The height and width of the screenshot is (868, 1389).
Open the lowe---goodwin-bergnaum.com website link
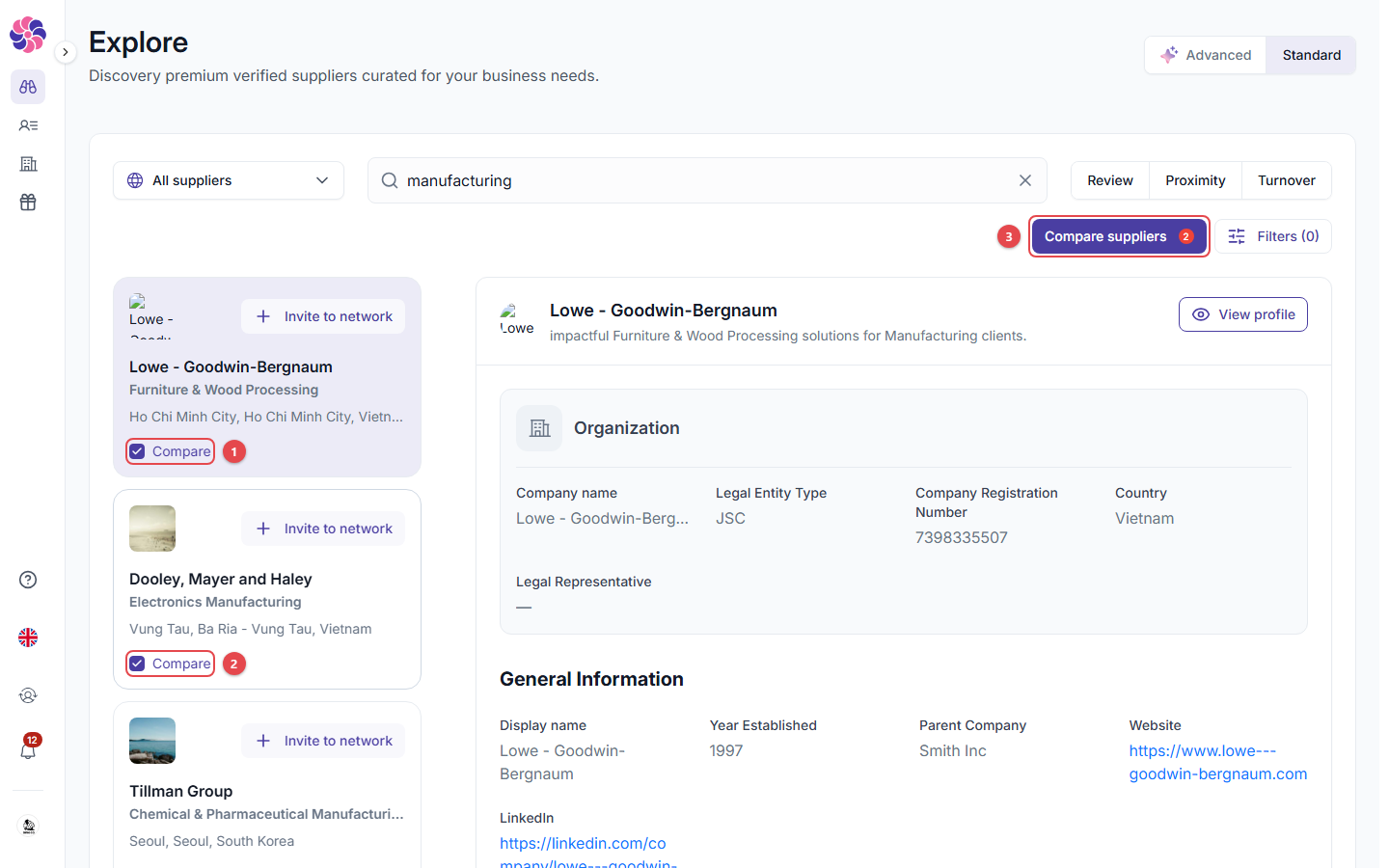pyautogui.click(x=1218, y=762)
